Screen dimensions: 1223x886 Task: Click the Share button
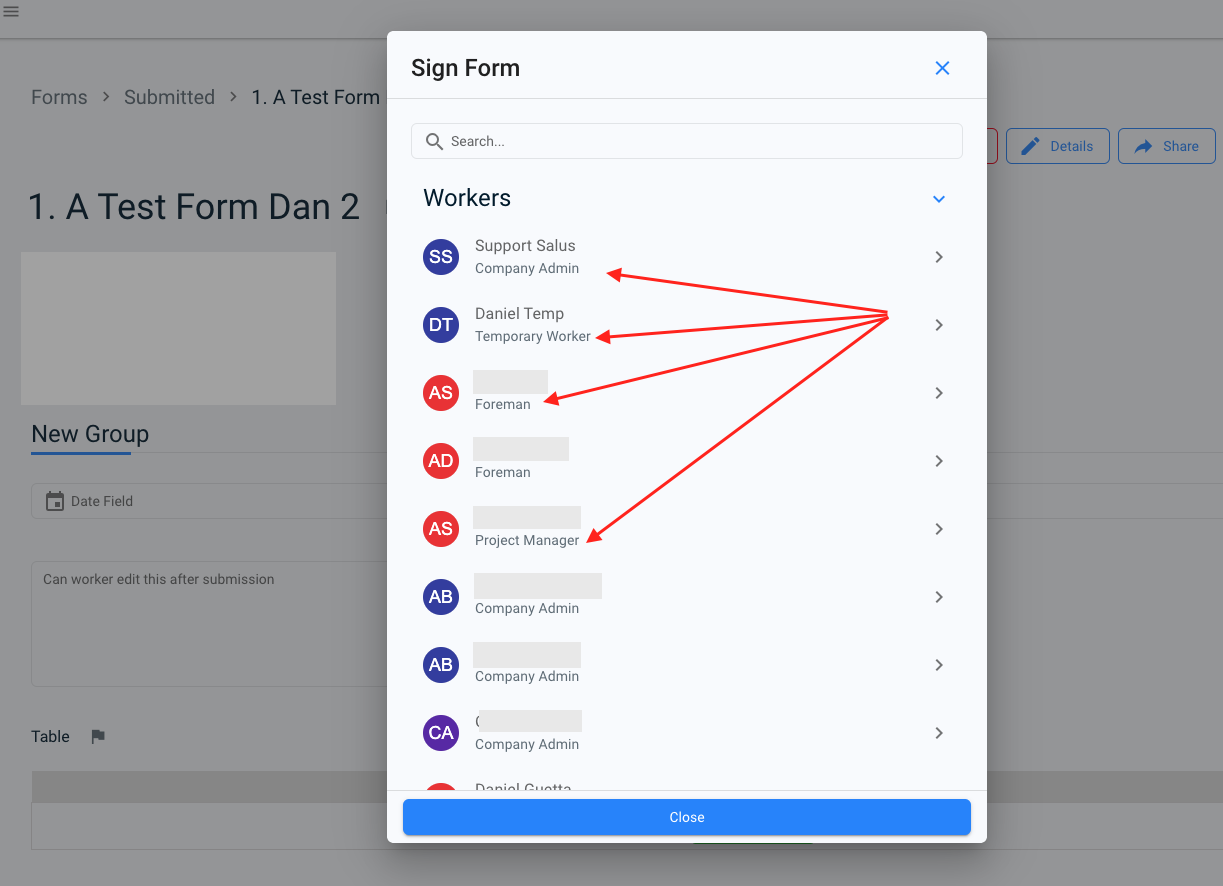coord(1166,146)
